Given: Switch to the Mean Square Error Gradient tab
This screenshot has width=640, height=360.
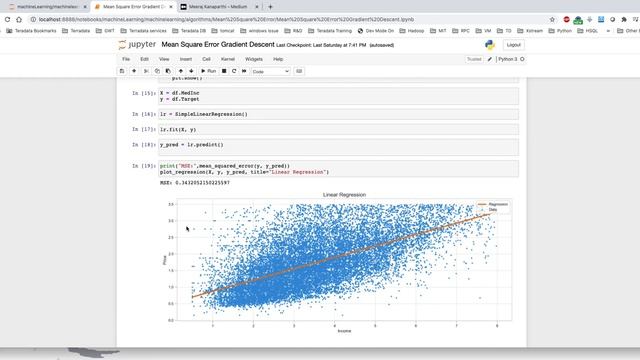Looking at the screenshot, I should [x=133, y=7].
